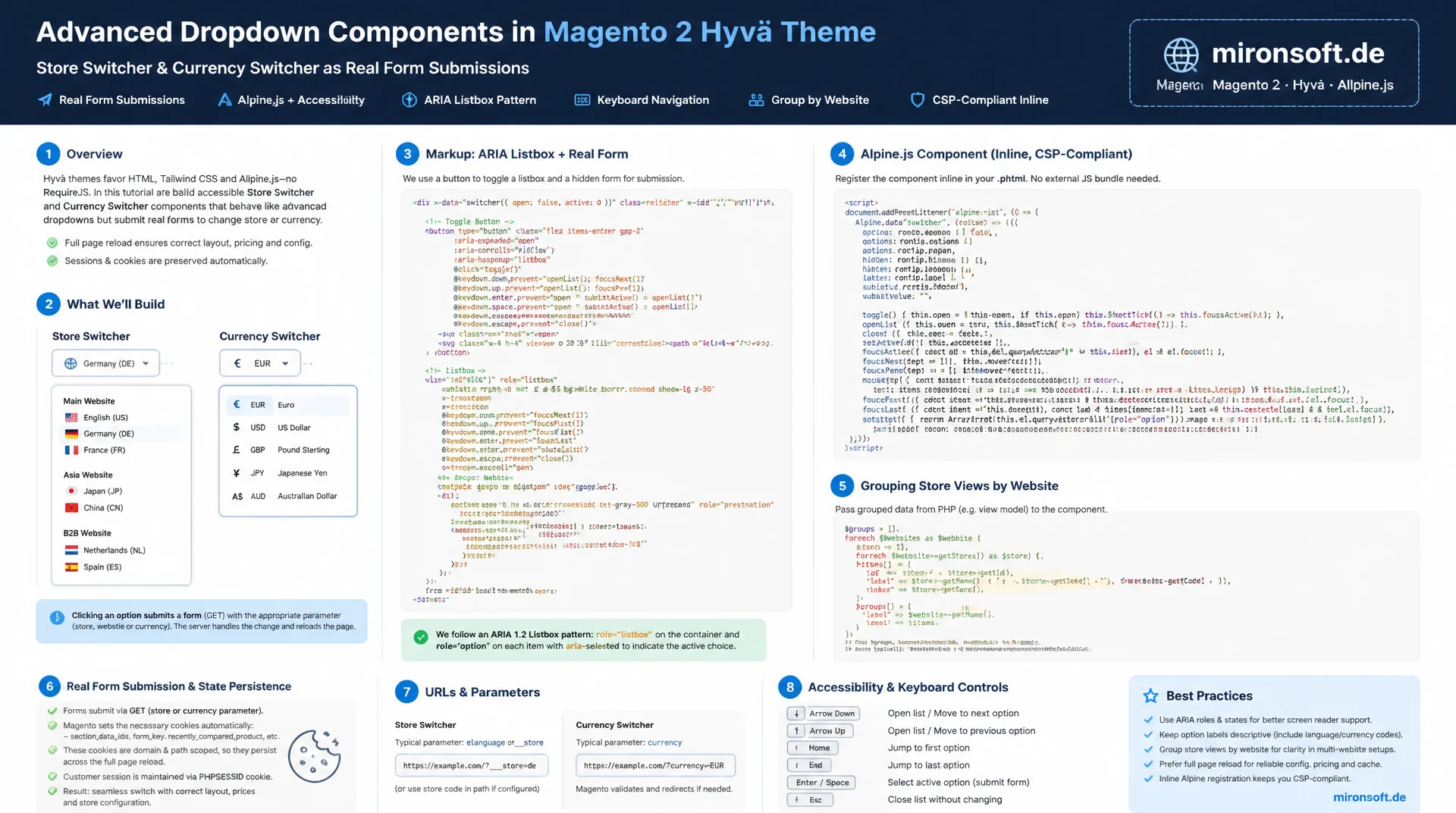Open the EUR currency switcher dropdown
The image size is (1456, 813).
[260, 363]
